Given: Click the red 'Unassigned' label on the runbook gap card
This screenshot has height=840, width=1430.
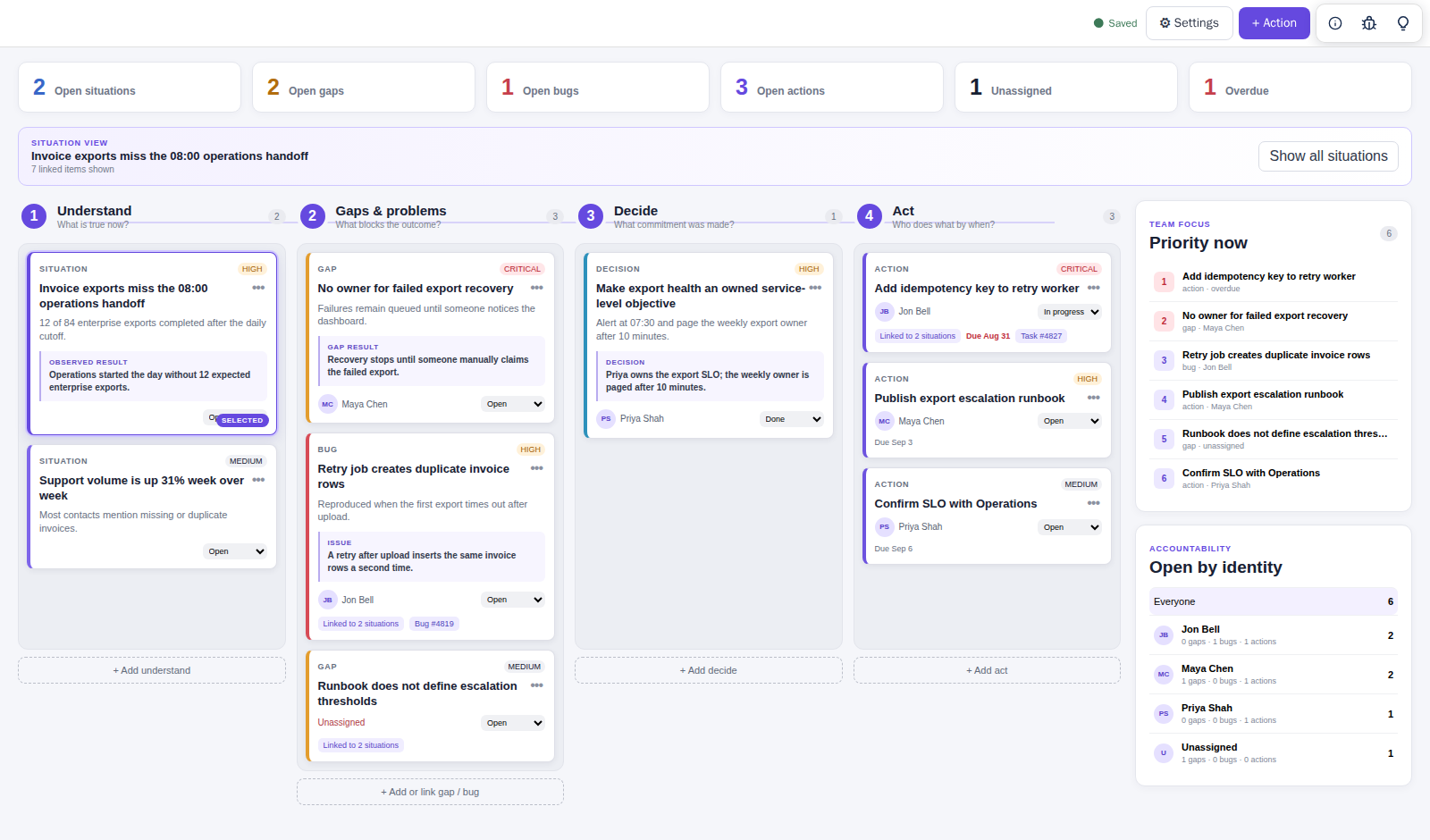Looking at the screenshot, I should click(341, 723).
